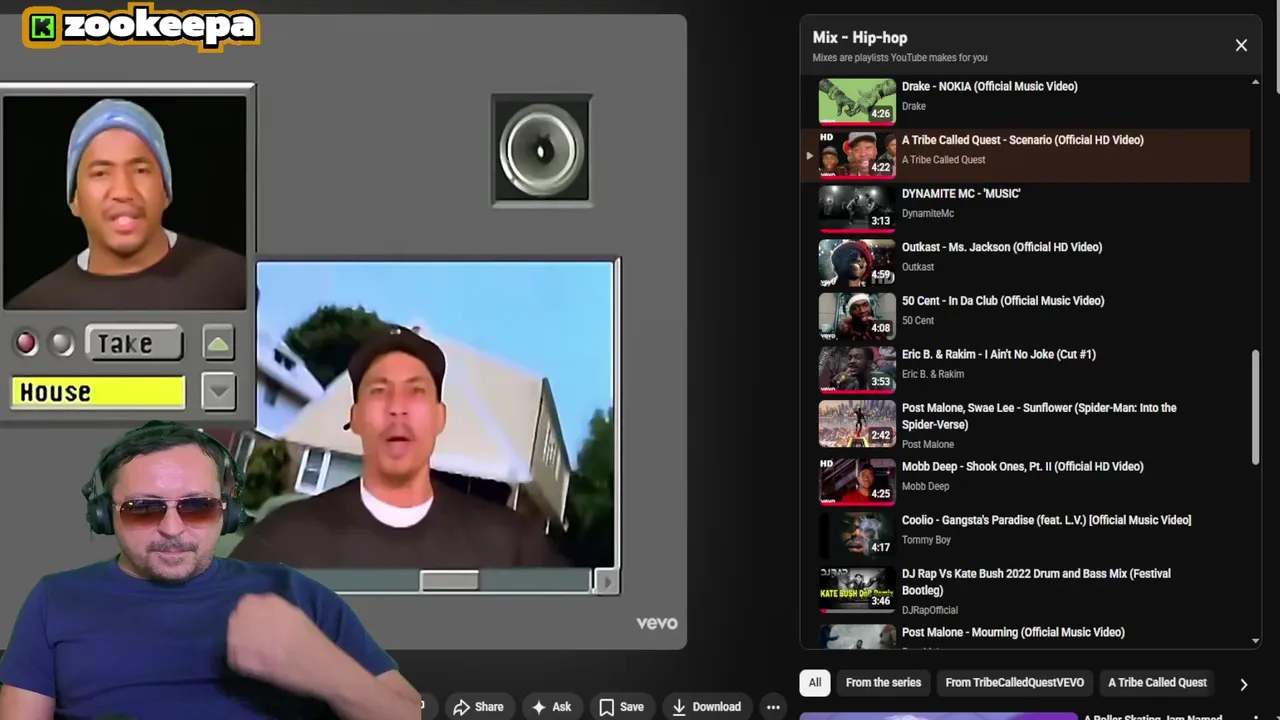This screenshot has height=720, width=1280.
Task: Click channel name Outkast
Action: pos(918,267)
